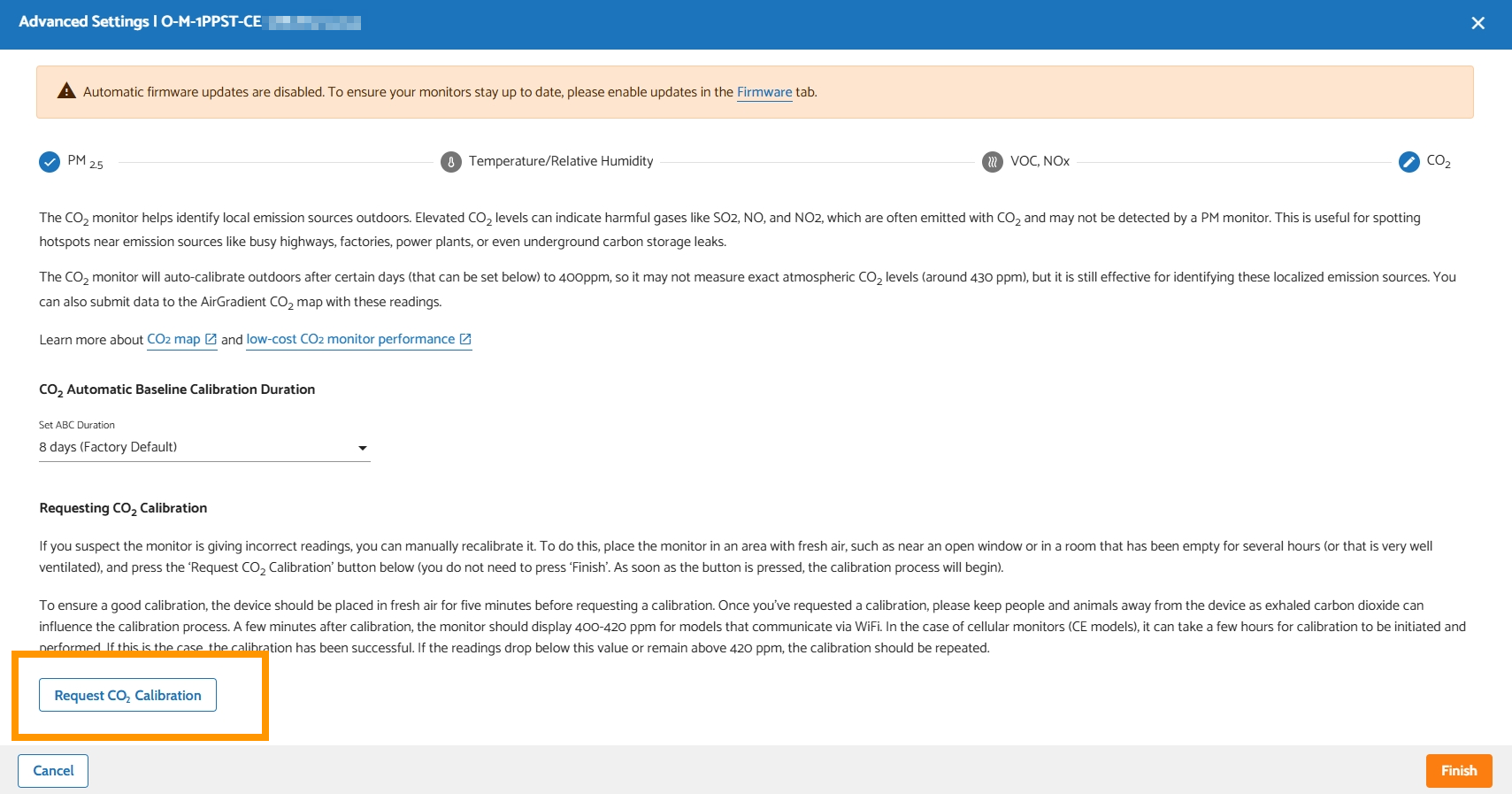The width and height of the screenshot is (1512, 794).
Task: Click the Cancel button
Action: click(53, 770)
